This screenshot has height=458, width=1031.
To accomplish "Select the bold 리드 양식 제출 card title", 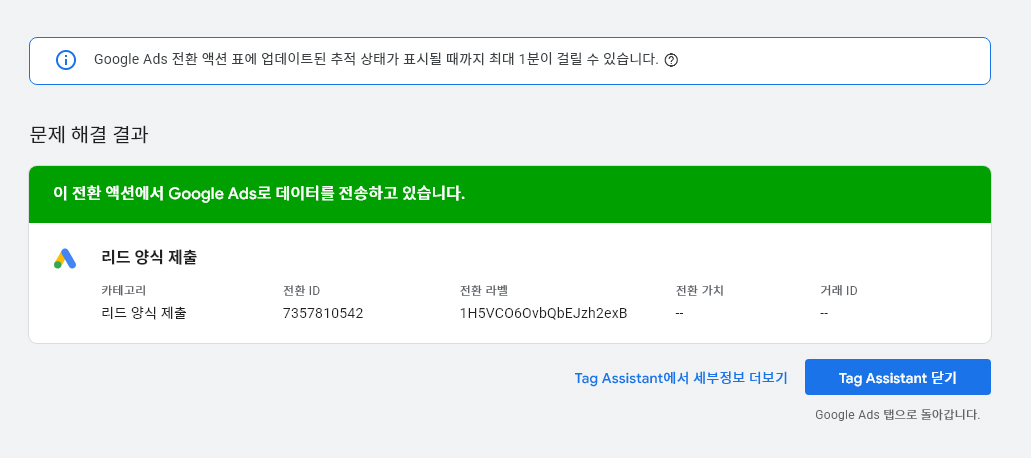I will click(149, 257).
